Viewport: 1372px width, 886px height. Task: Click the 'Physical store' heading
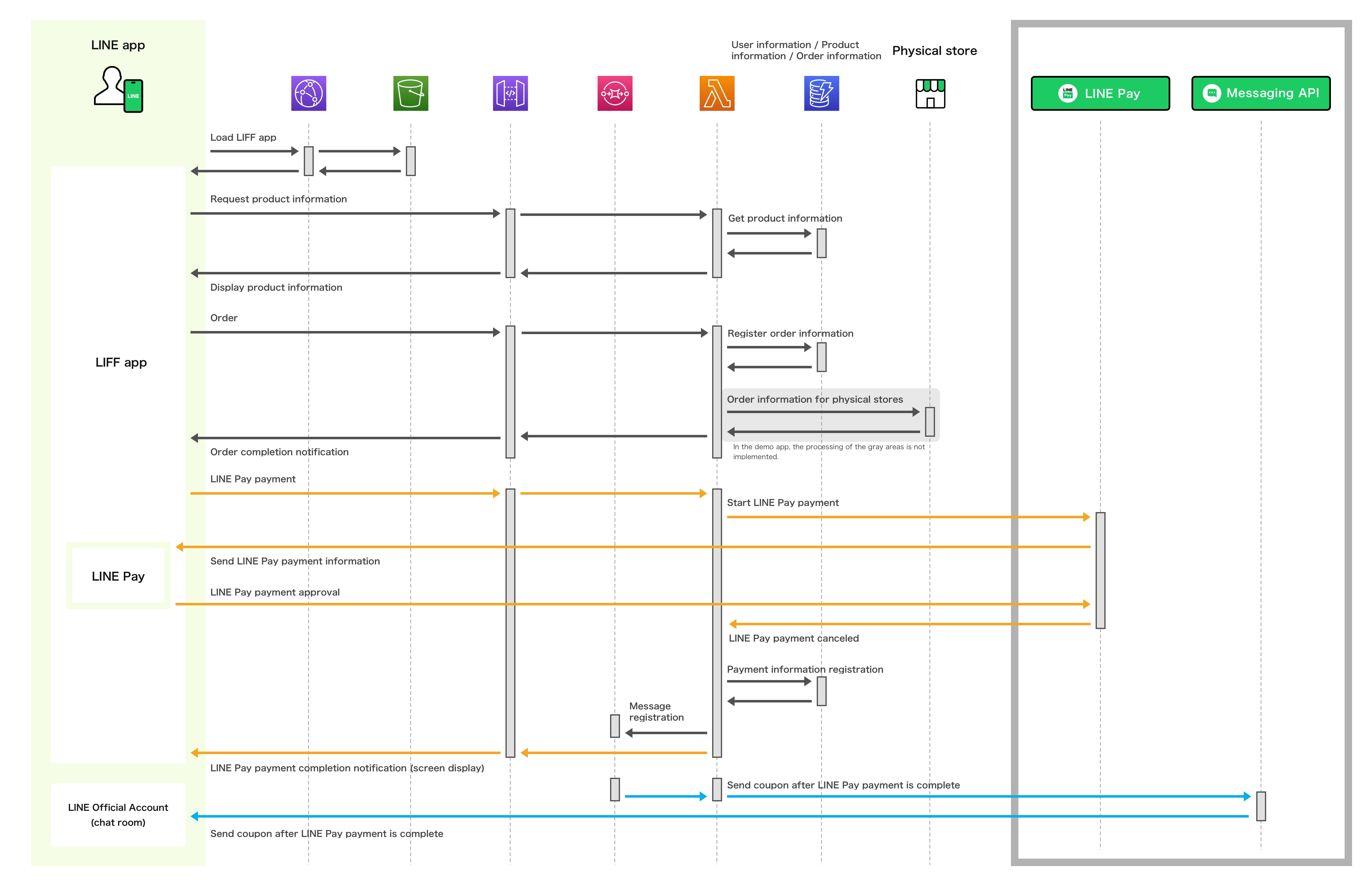(934, 51)
